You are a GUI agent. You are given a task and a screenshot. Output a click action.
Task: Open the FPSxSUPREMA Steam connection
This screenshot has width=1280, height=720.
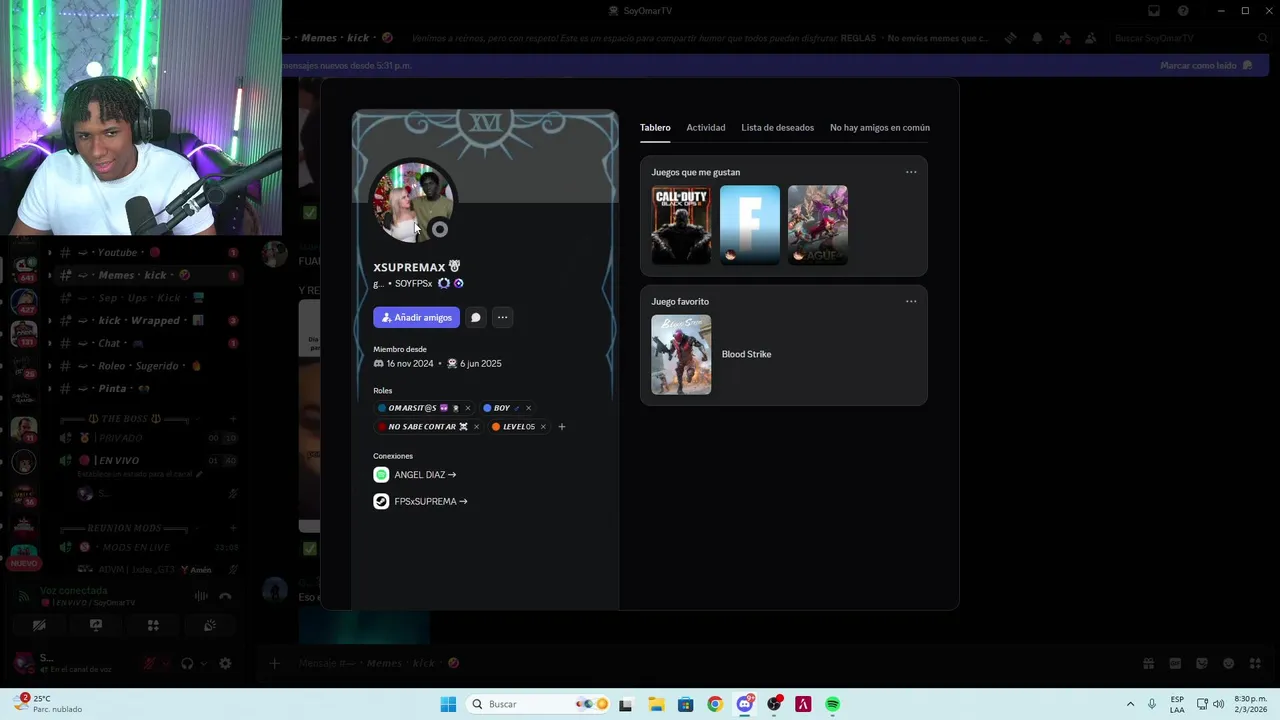coord(431,502)
